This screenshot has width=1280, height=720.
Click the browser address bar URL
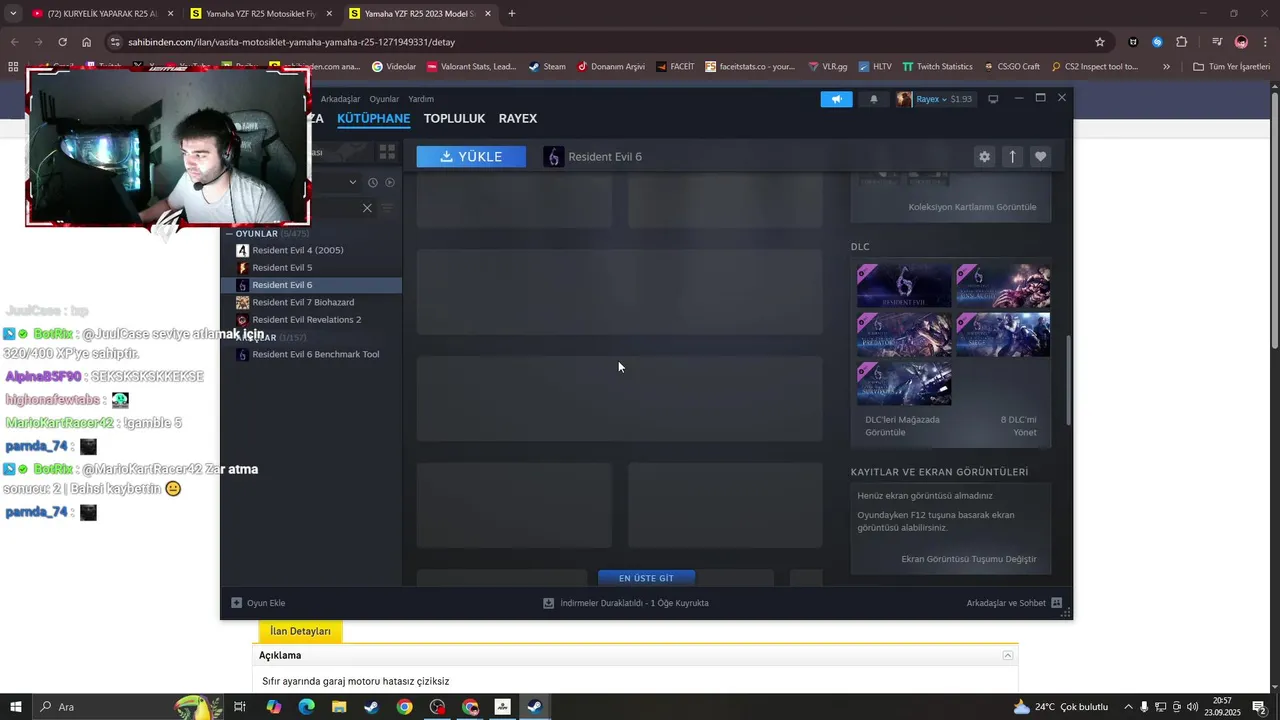pos(292,42)
